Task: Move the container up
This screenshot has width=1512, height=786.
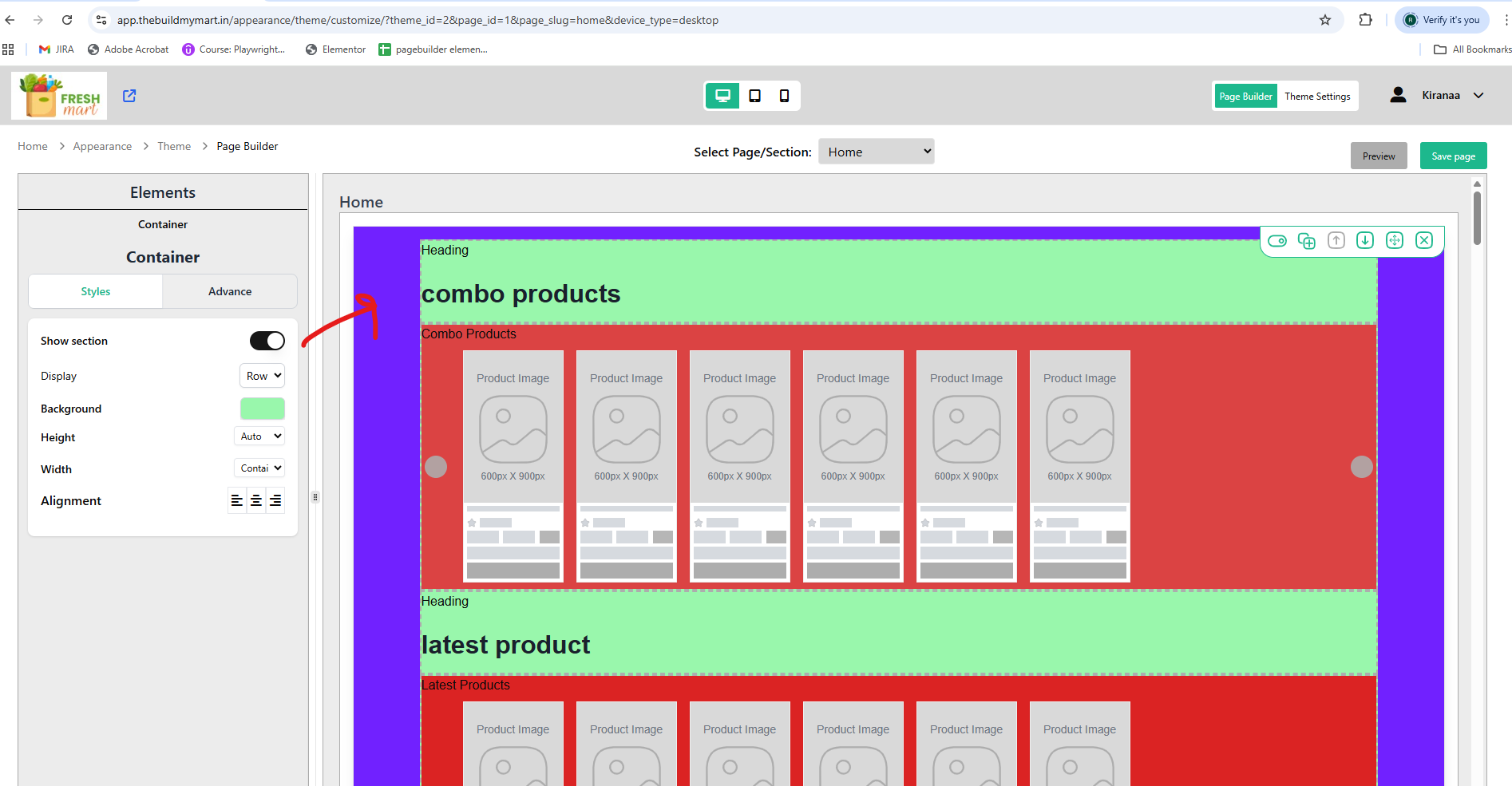Action: point(1336,240)
